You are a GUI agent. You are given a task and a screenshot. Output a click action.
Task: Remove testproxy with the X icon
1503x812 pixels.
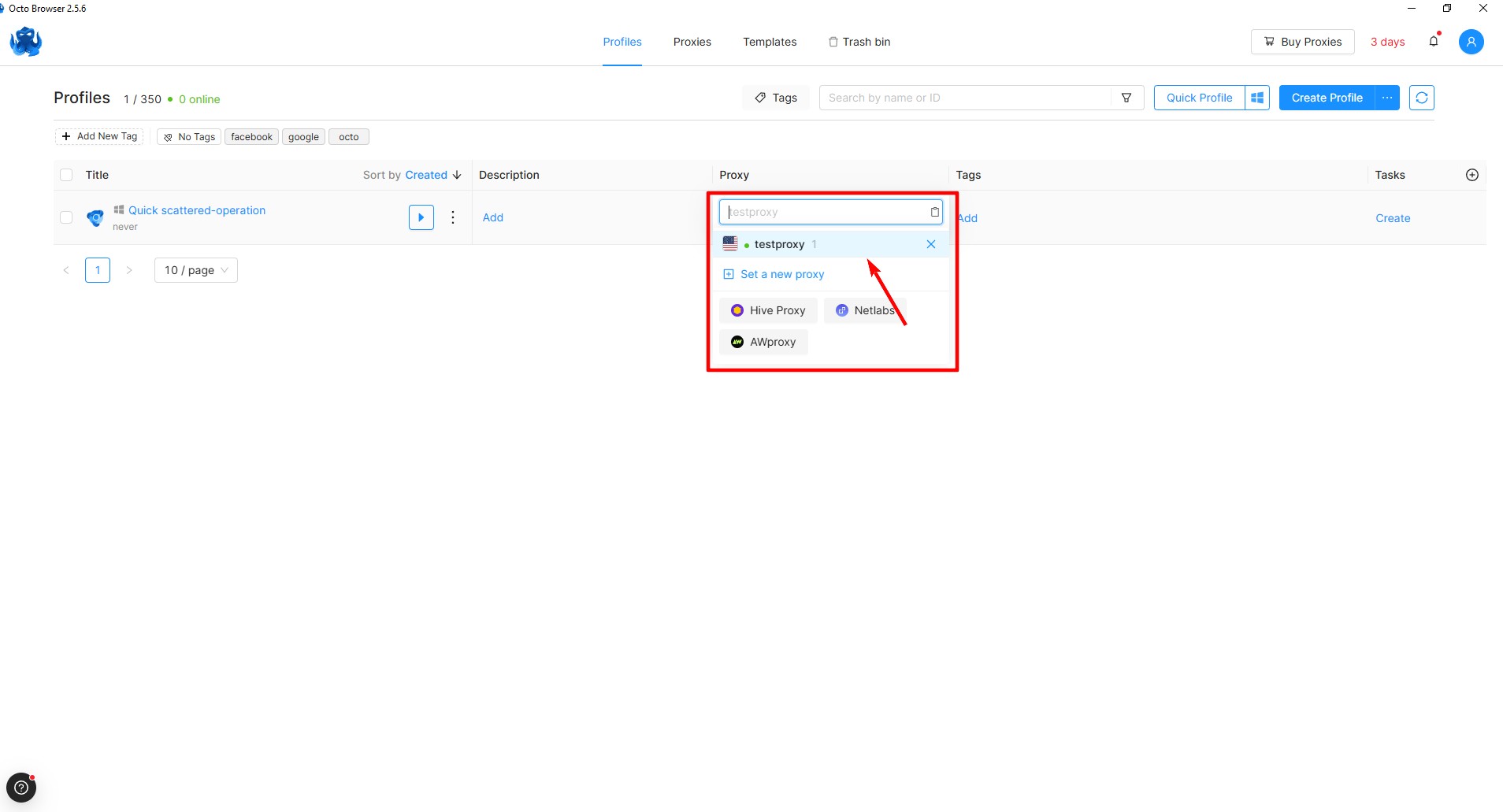(x=931, y=244)
